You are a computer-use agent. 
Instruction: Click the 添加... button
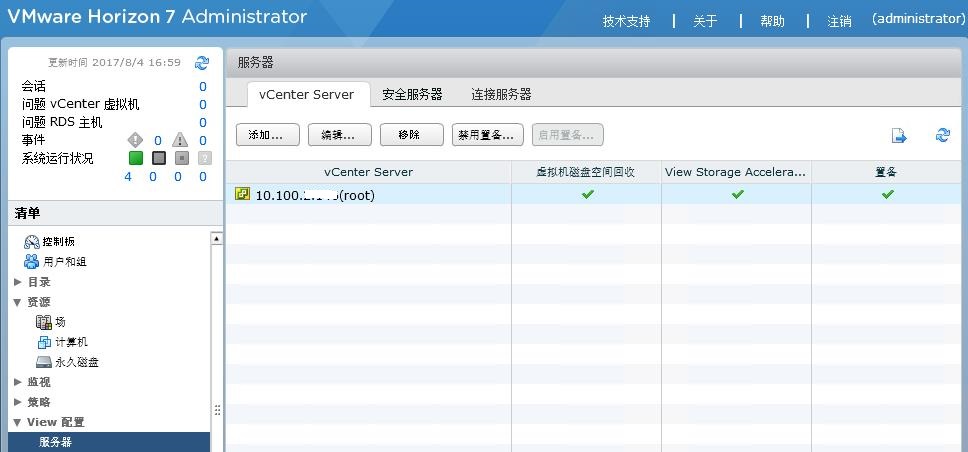click(x=268, y=135)
